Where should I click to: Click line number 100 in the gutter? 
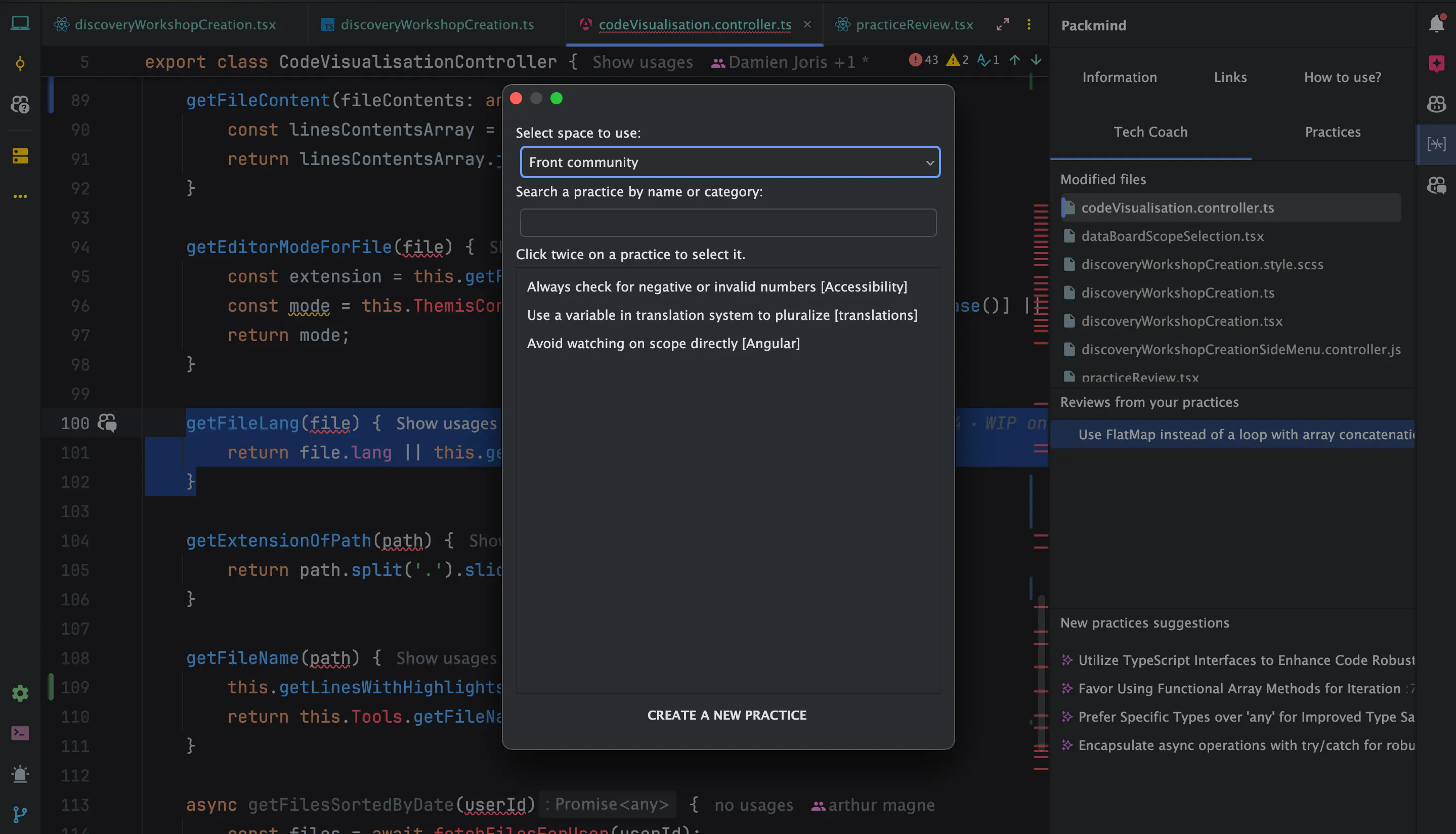click(x=75, y=423)
